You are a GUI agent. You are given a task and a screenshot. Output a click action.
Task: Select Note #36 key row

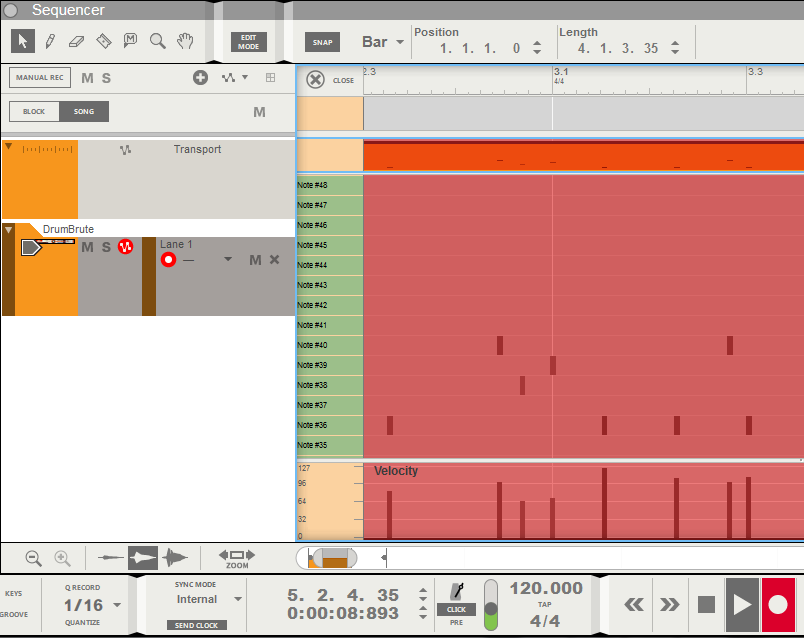point(330,425)
